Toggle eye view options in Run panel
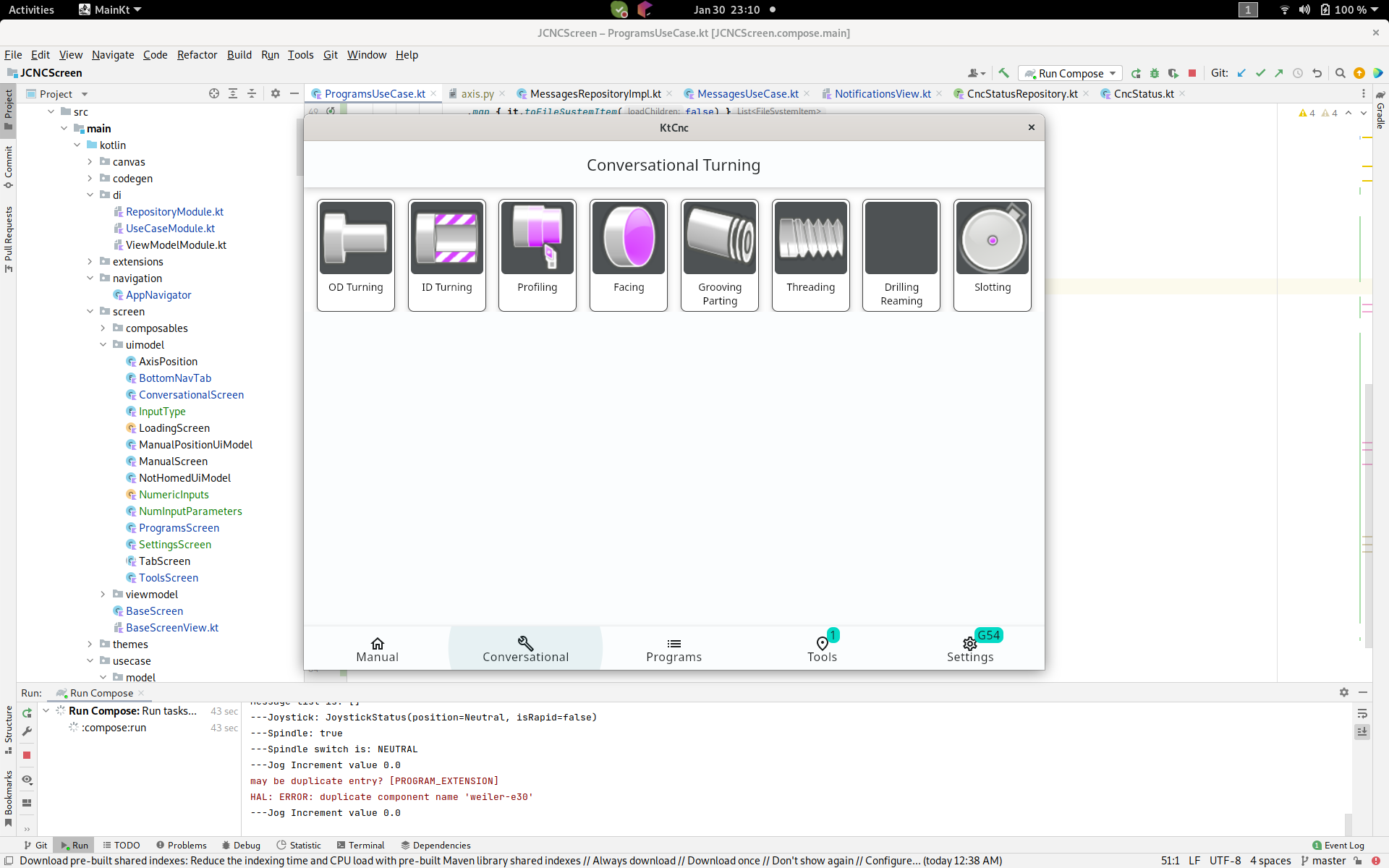The height and width of the screenshot is (868, 1389). [27, 780]
